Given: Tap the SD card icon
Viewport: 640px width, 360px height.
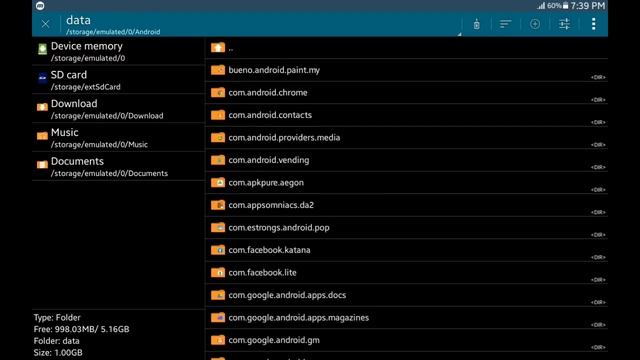Looking at the screenshot, I should click(42, 78).
